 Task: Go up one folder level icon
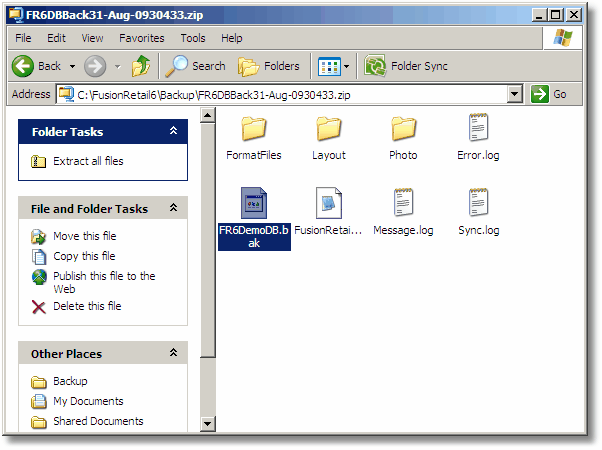coord(141,66)
